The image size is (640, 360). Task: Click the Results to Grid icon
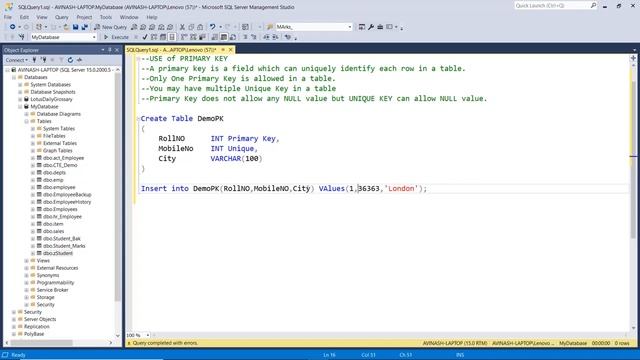224,37
